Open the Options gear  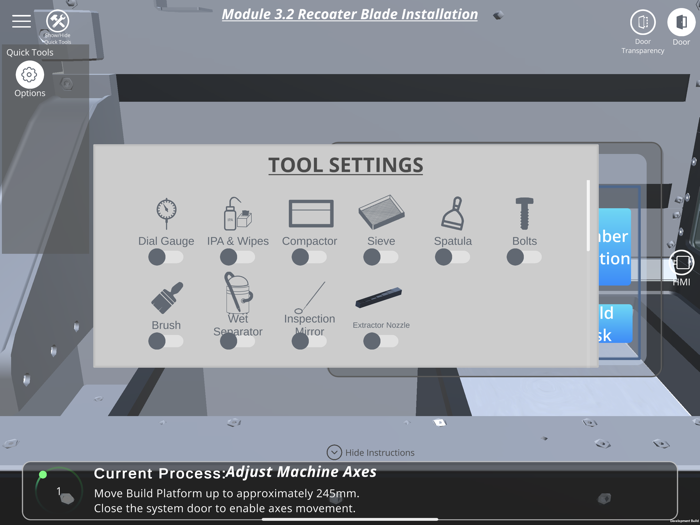pos(29,75)
